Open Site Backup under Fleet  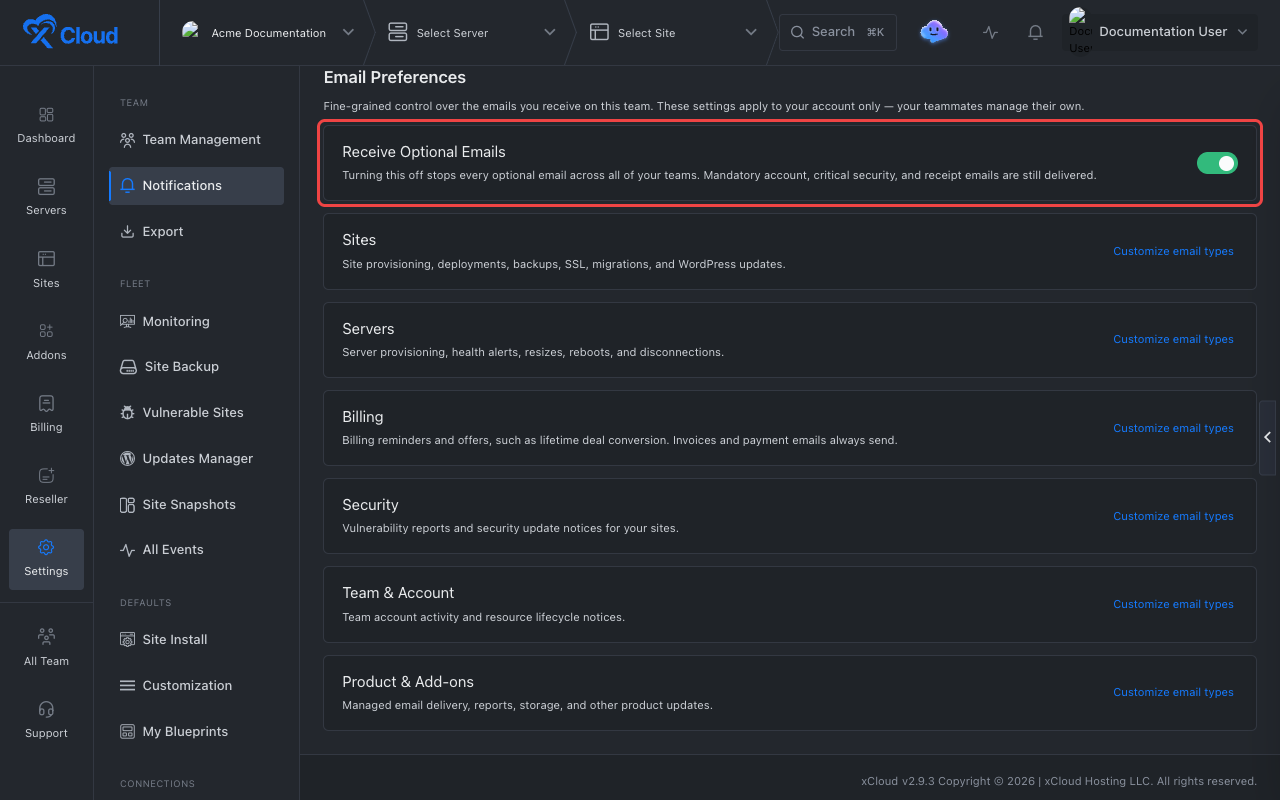[196, 367]
